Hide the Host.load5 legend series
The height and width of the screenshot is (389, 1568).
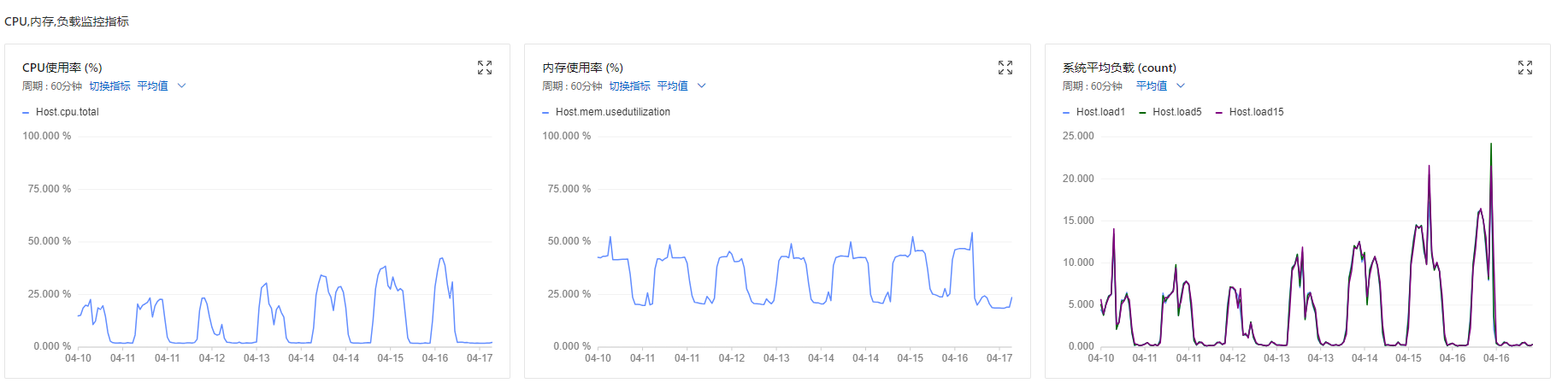pos(1170,112)
